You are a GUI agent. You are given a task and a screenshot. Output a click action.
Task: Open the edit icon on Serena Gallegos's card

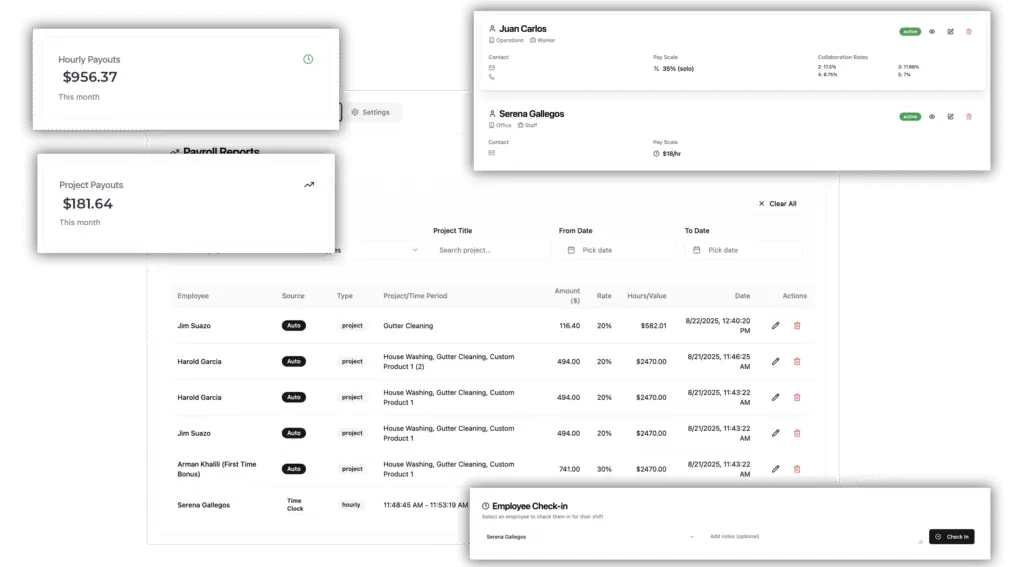pyautogui.click(x=950, y=116)
